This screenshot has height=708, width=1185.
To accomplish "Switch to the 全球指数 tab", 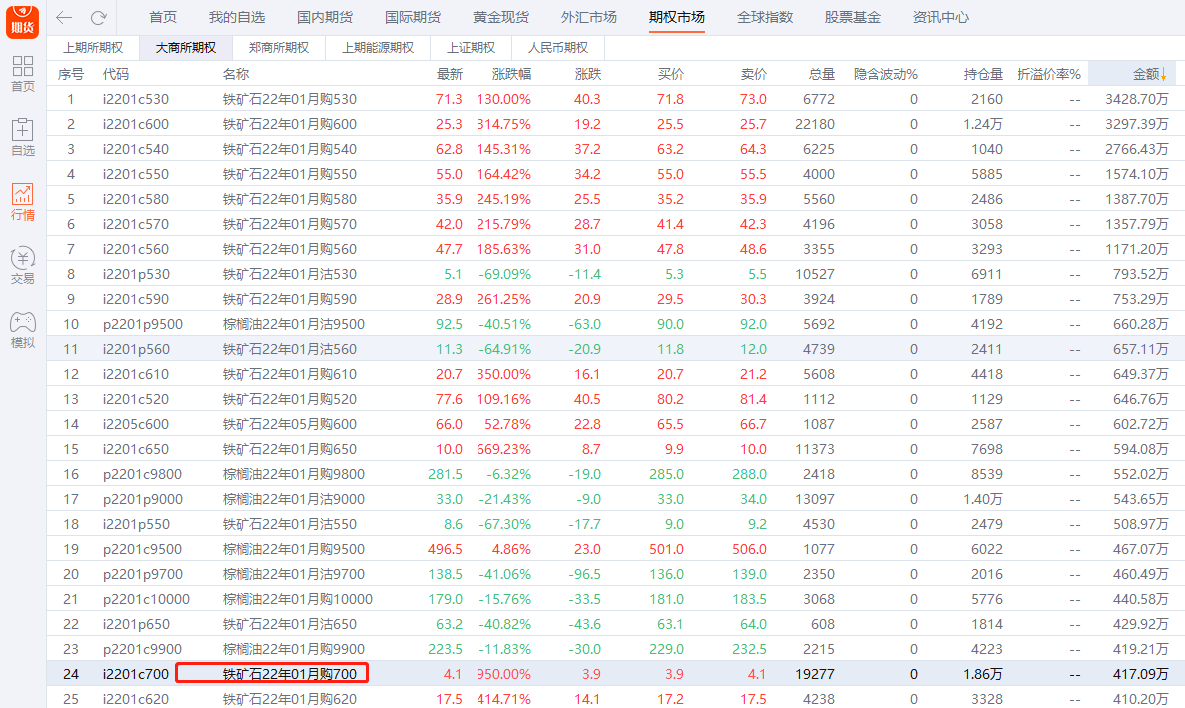I will click(x=766, y=17).
